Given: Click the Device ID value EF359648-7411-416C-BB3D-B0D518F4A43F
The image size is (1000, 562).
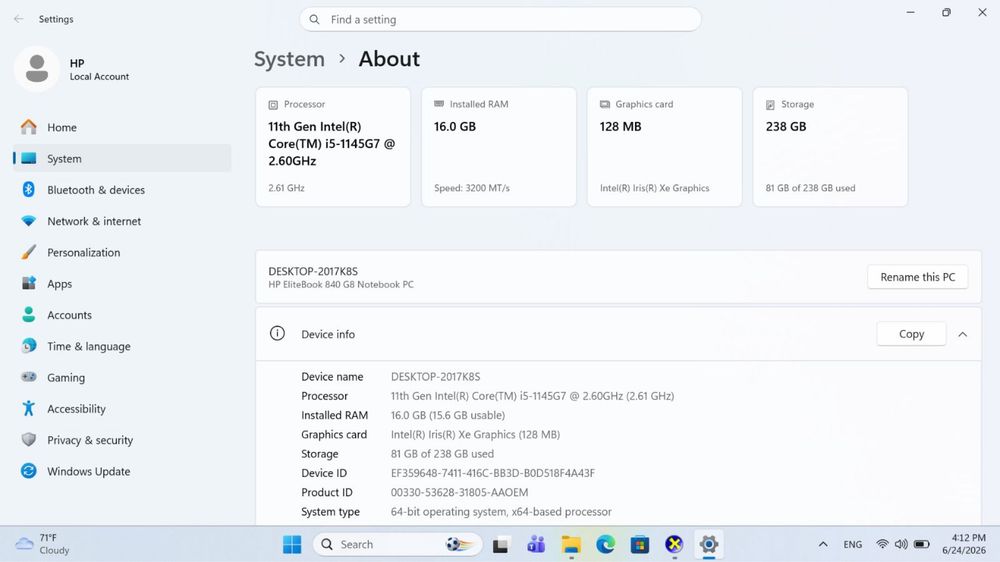Looking at the screenshot, I should pyautogui.click(x=492, y=473).
